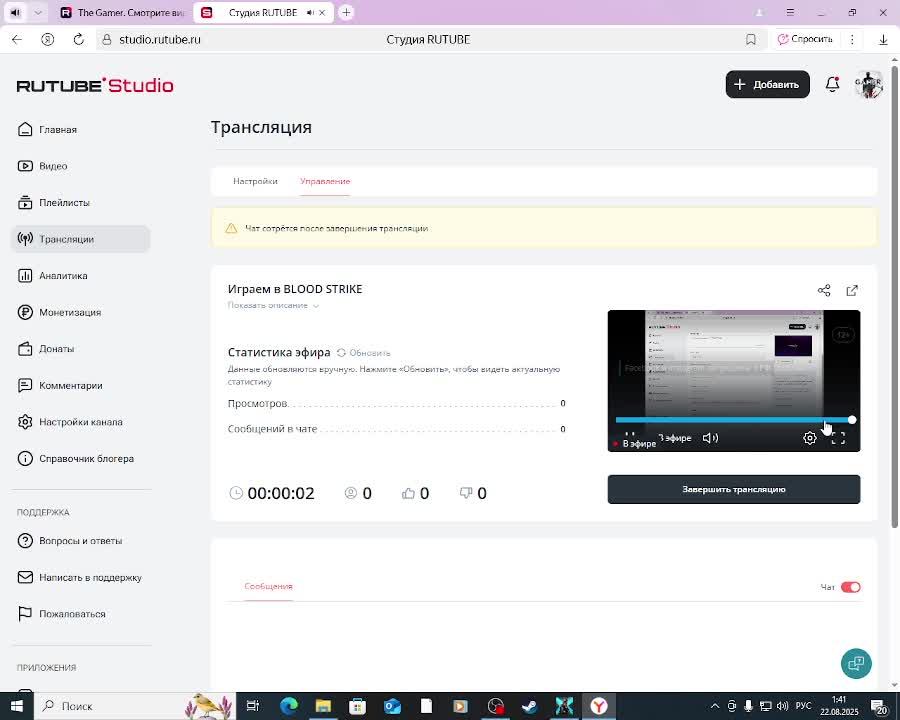Toggle the Чат switch off
Viewport: 900px width, 720px height.
coord(851,587)
